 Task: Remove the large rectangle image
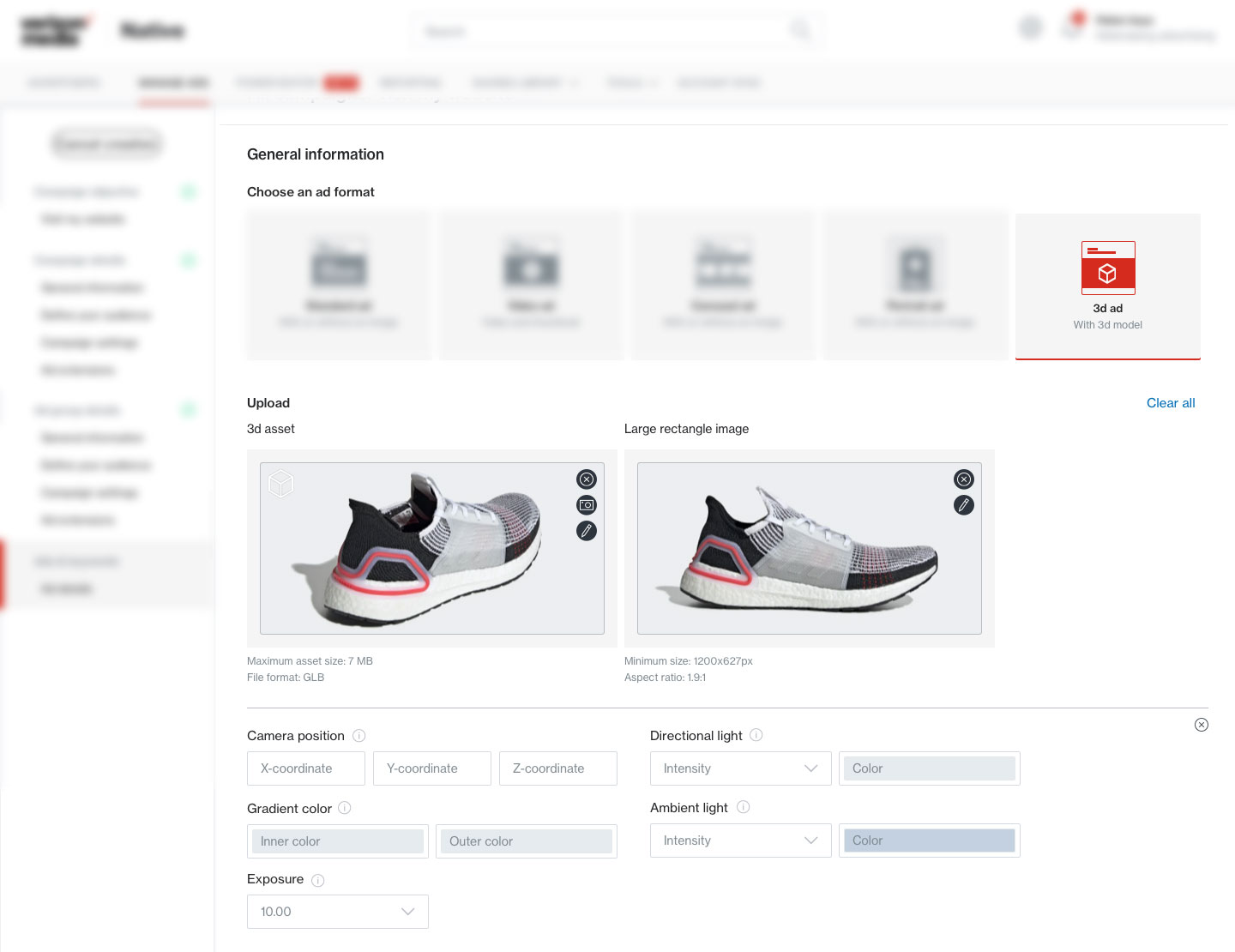pyautogui.click(x=964, y=479)
